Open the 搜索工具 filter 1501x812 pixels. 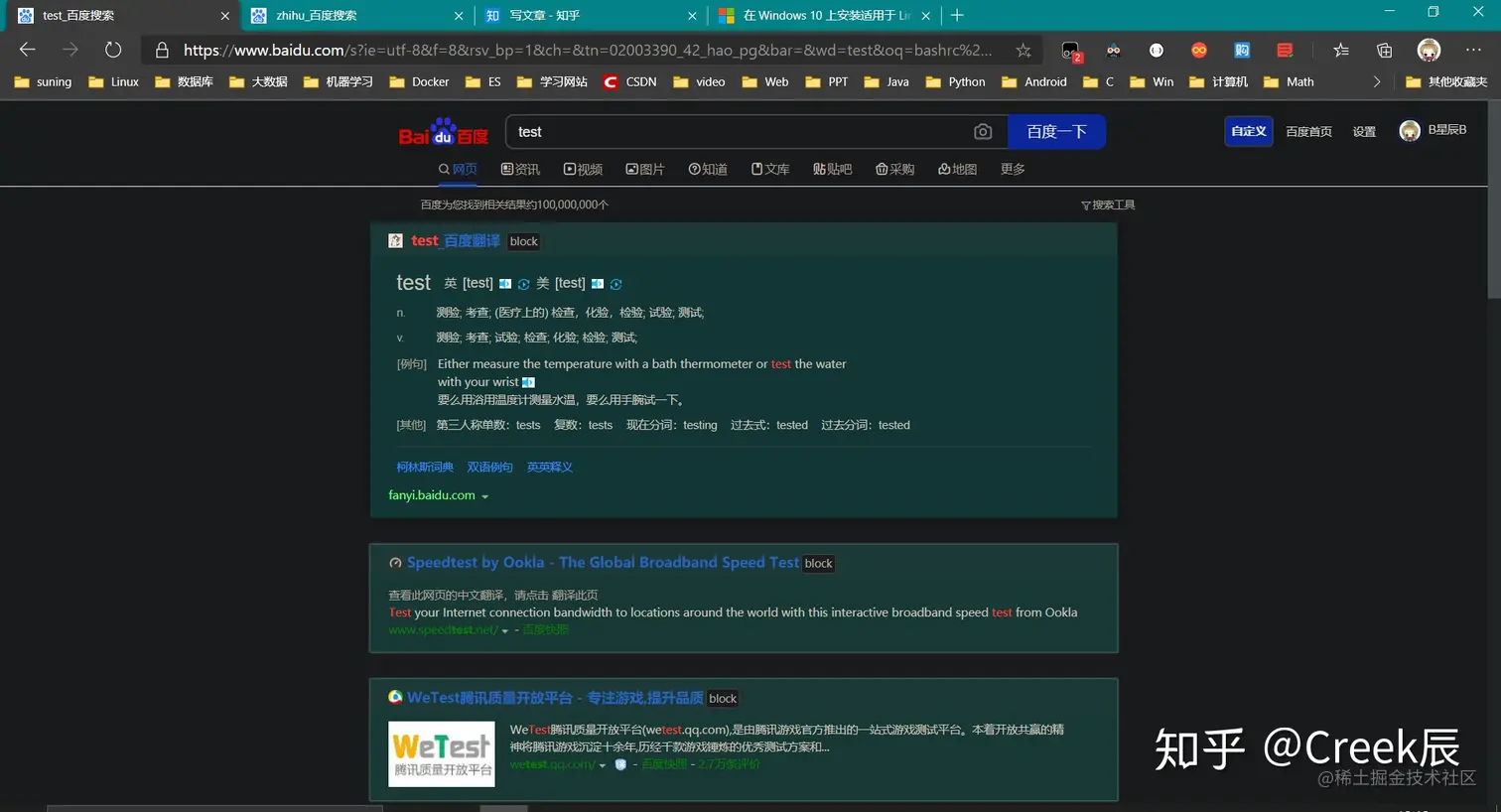[1108, 205]
